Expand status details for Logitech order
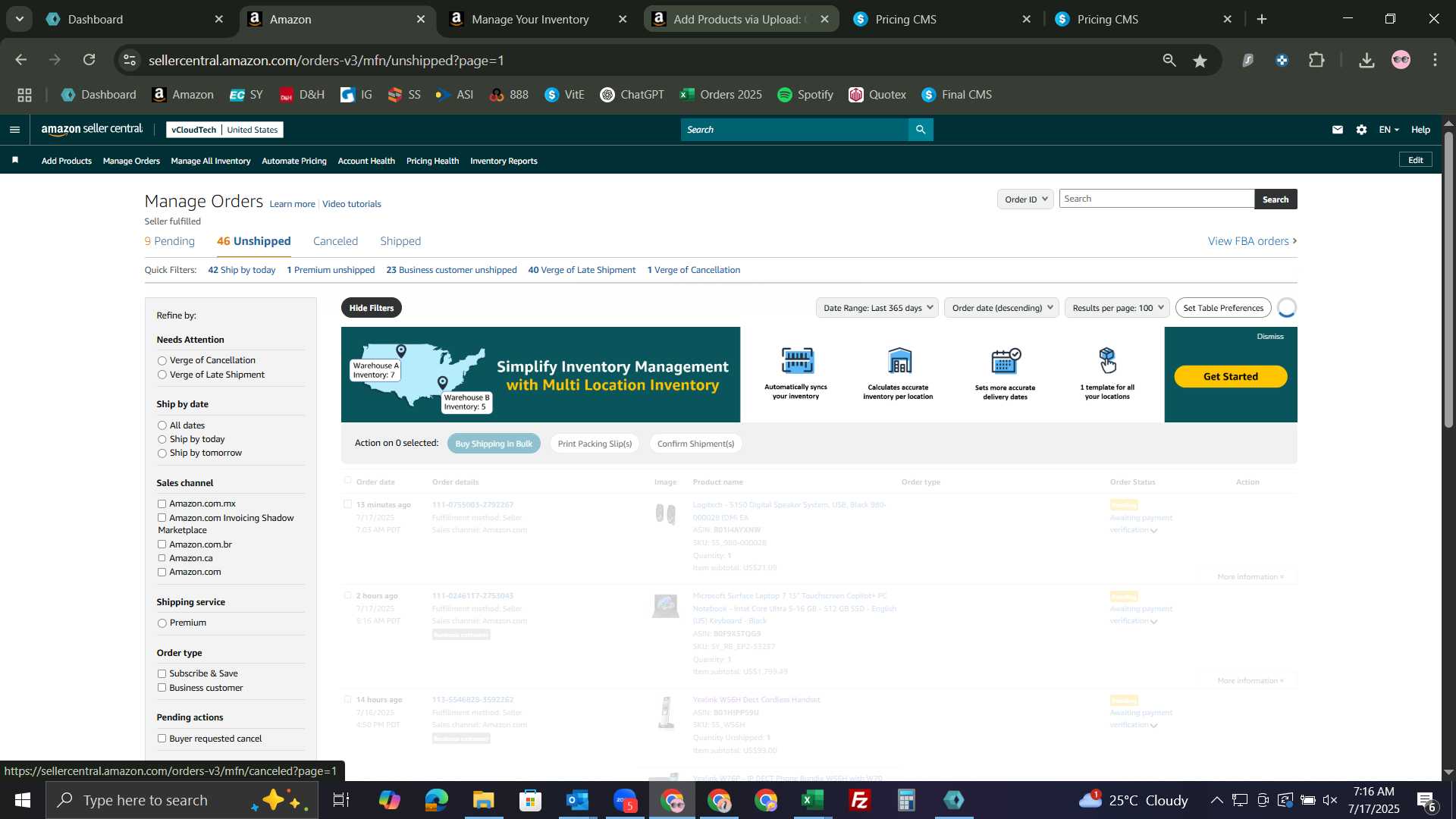 coord(1154,531)
